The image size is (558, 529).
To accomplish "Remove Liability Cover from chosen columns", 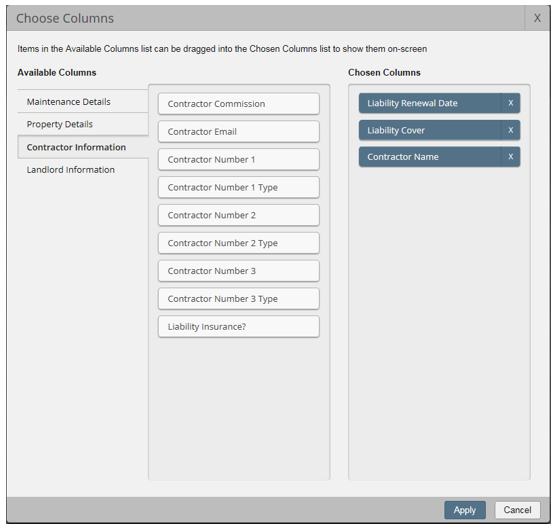I will tap(511, 130).
